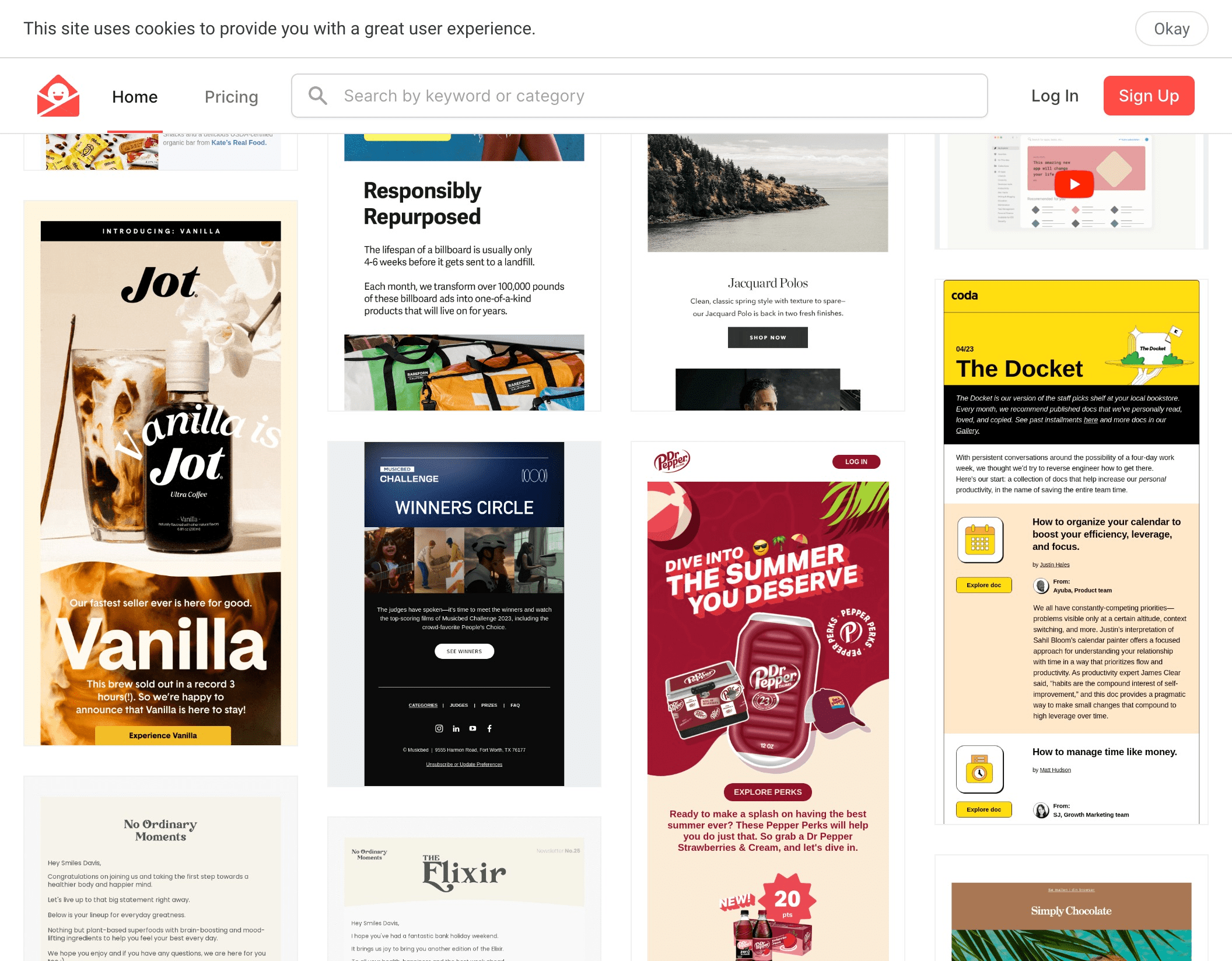Click The Docket headline
Screen dimensions: 1232x961
point(1019,369)
